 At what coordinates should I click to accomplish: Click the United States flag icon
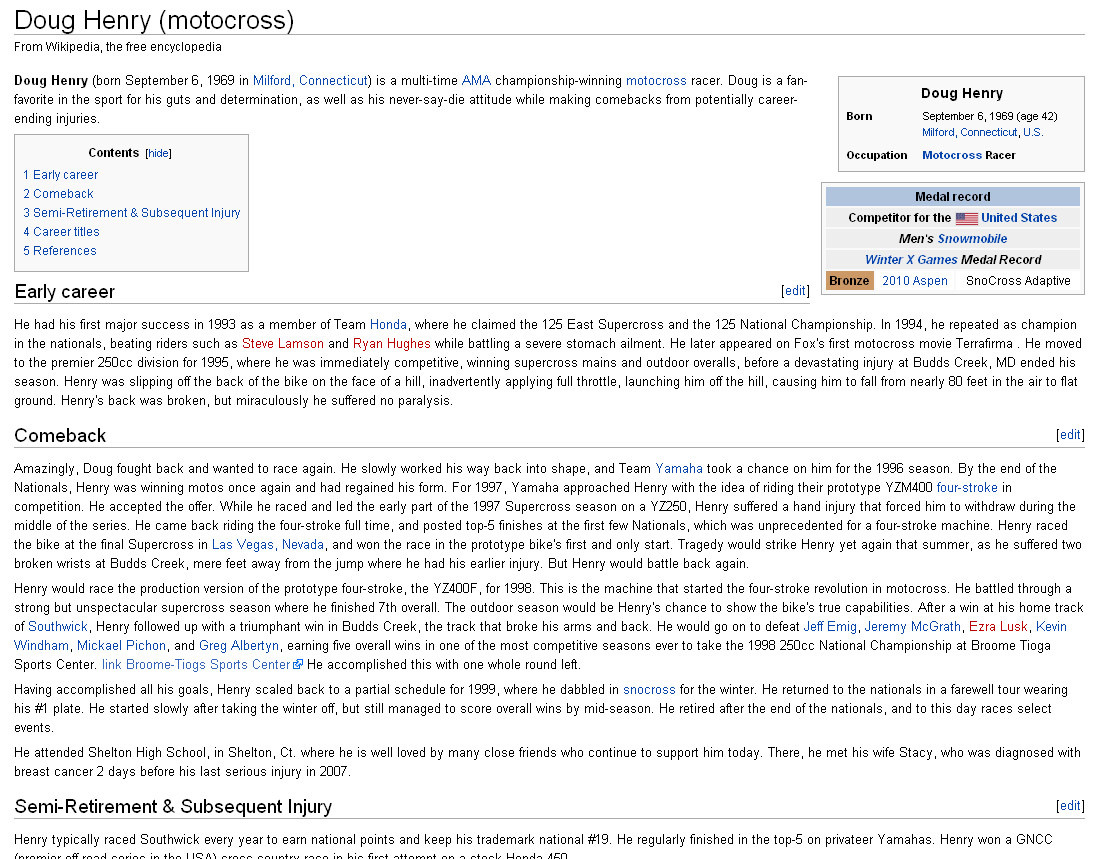(967, 219)
